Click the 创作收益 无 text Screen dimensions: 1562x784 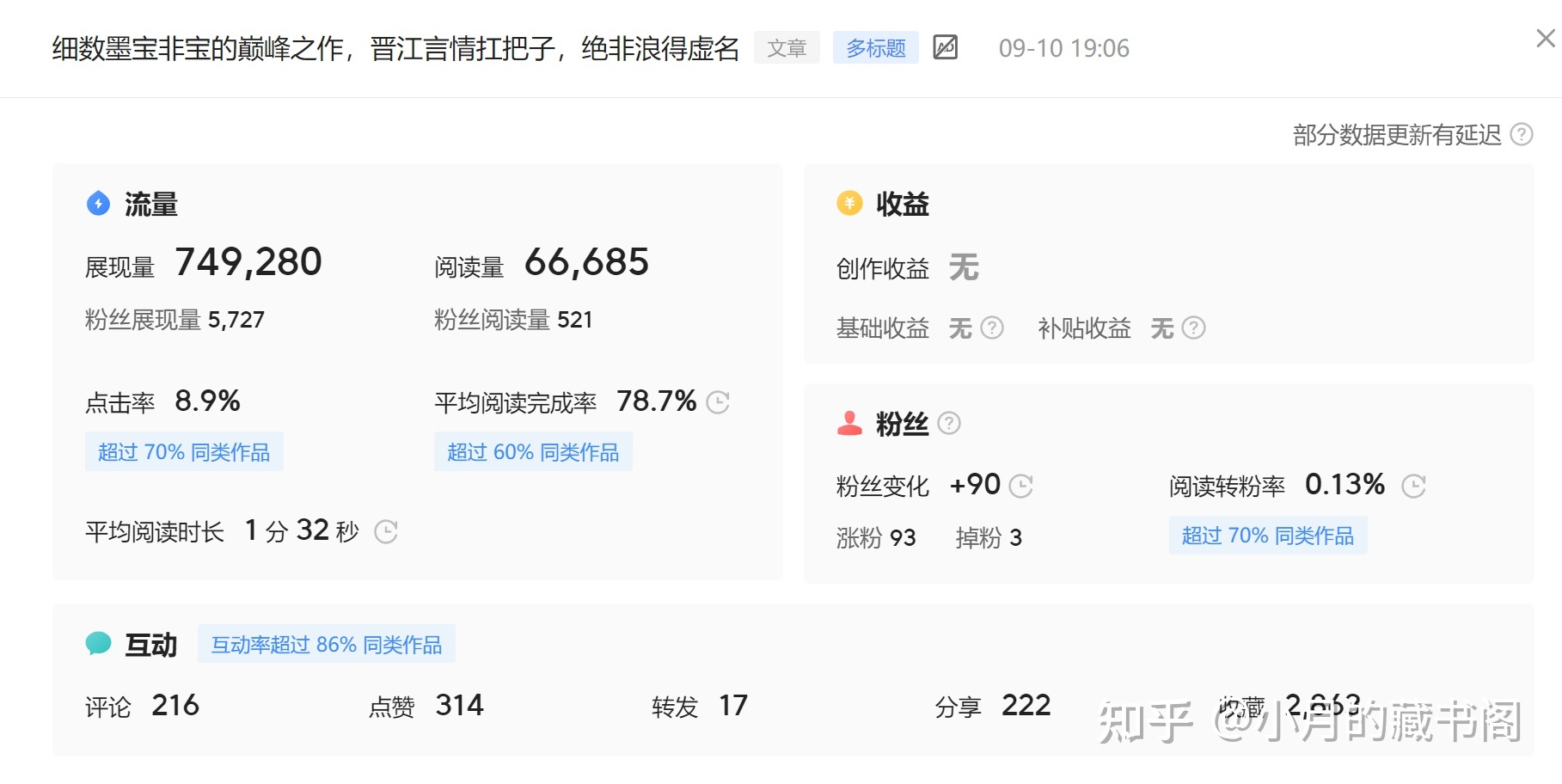tap(908, 268)
